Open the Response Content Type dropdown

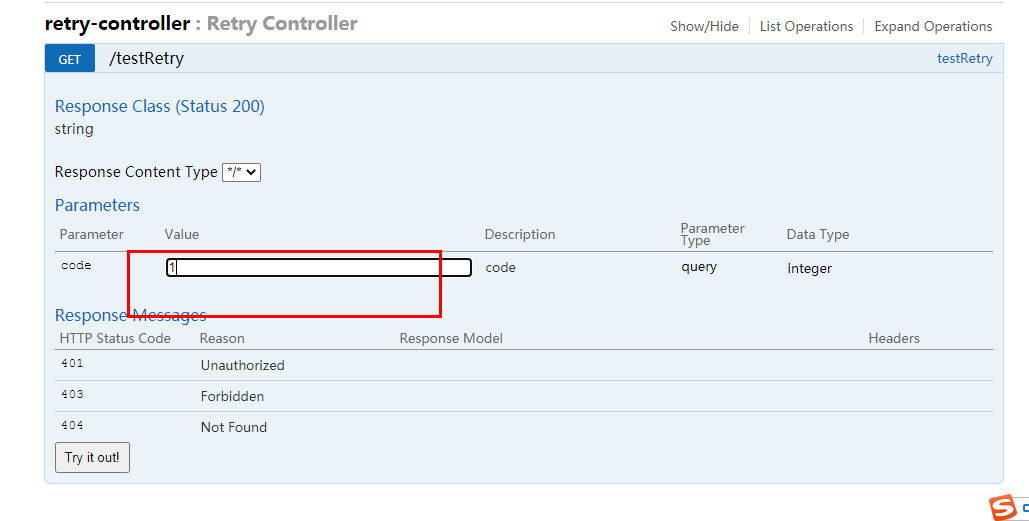[x=241, y=172]
